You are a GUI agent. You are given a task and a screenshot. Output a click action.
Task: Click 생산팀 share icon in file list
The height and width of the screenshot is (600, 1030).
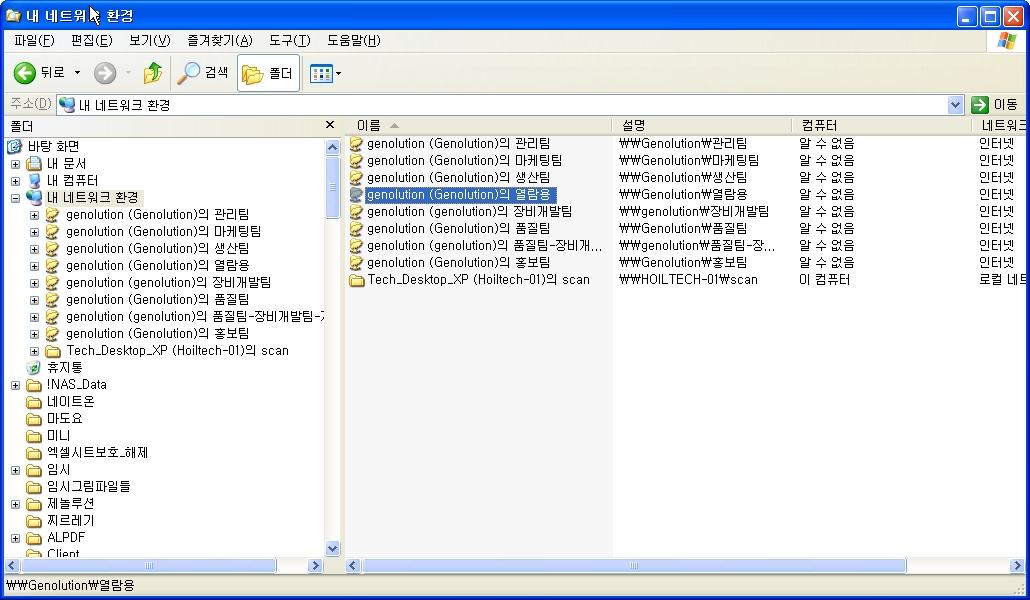coord(356,177)
